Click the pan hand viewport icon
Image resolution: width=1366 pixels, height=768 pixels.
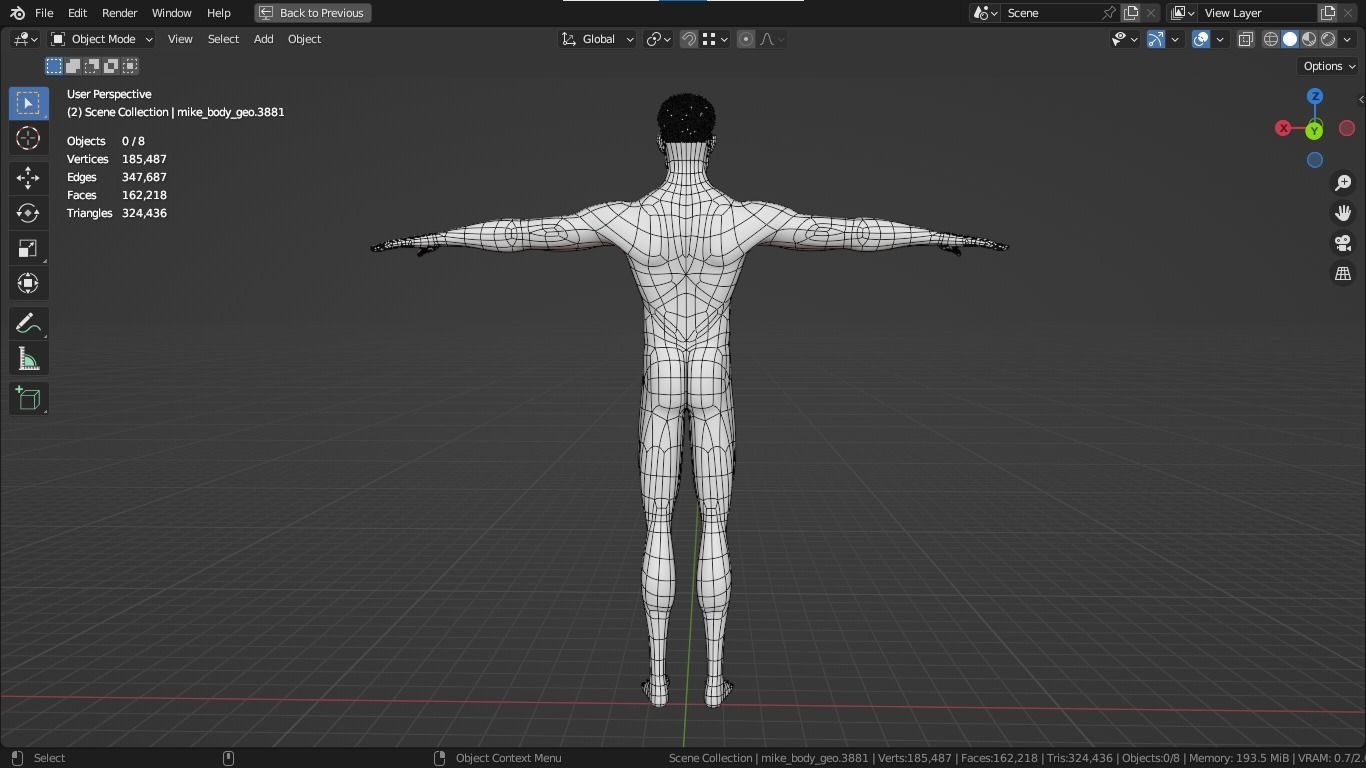(x=1343, y=213)
